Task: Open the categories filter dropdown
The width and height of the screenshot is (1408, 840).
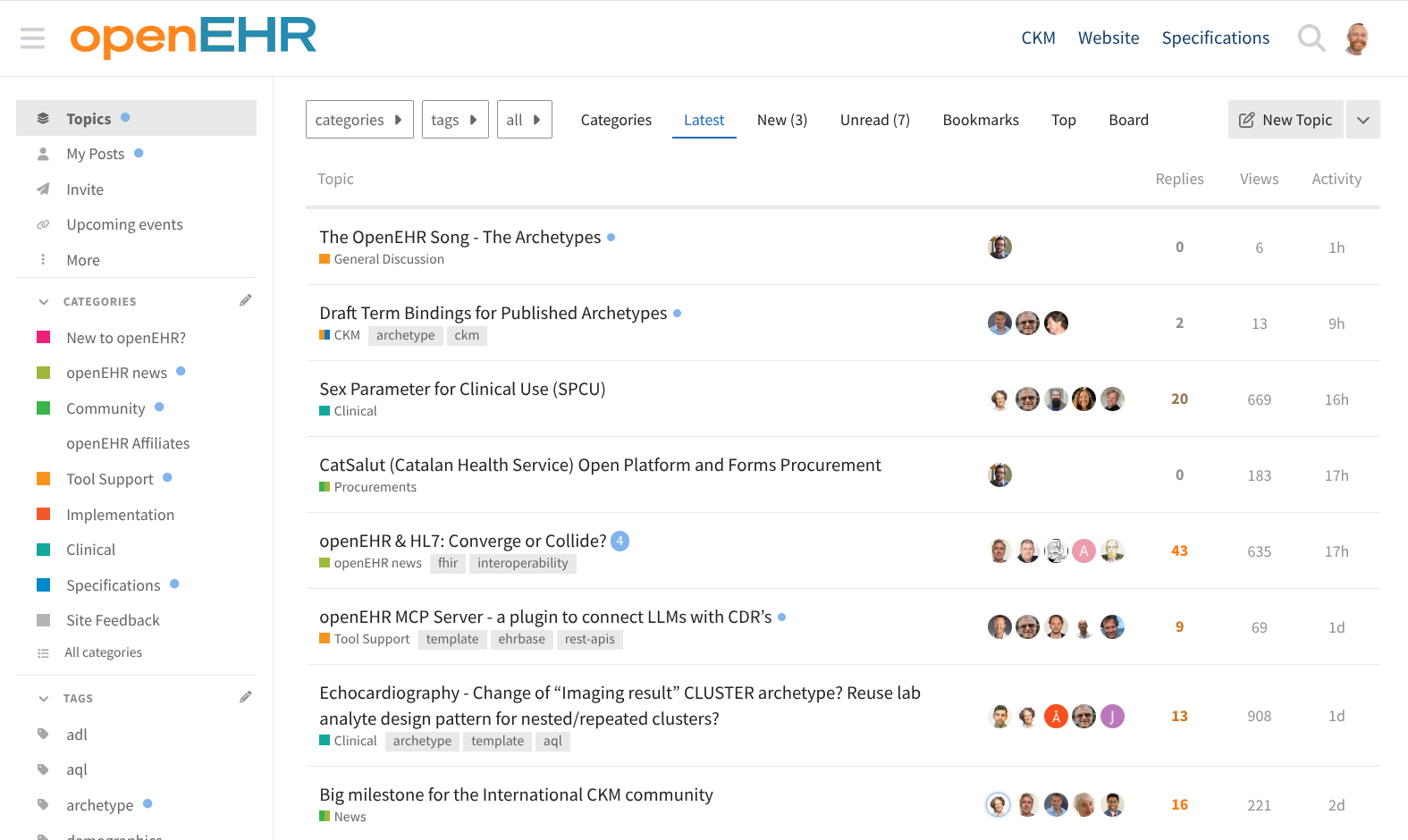Action: [x=359, y=120]
